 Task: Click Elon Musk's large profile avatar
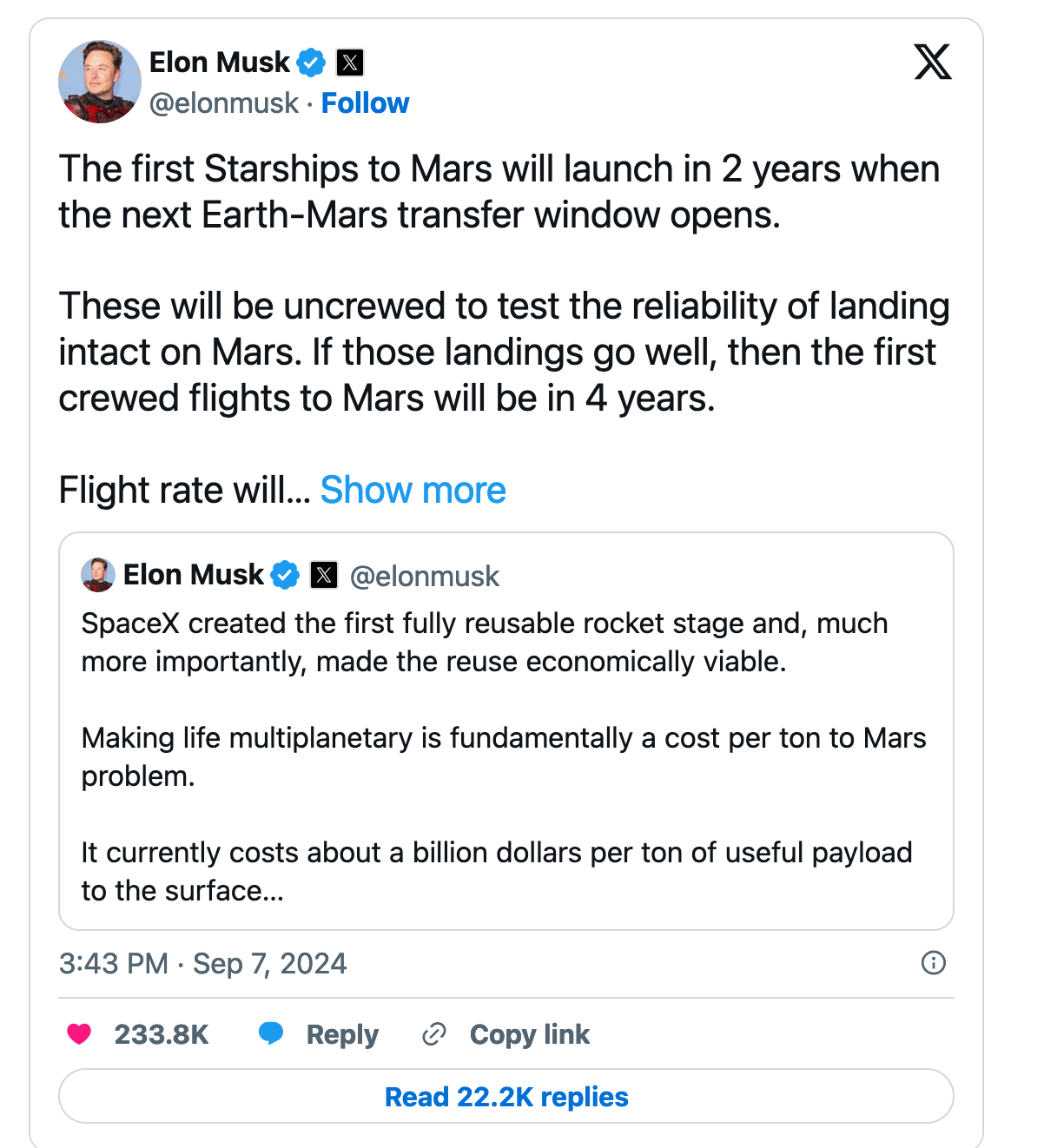[x=100, y=82]
